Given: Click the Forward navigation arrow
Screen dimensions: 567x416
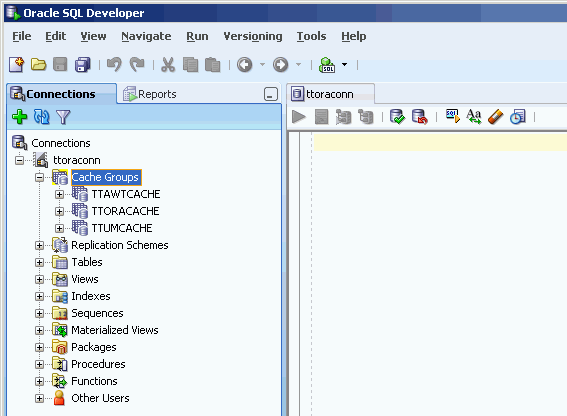Looking at the screenshot, I should pos(281,65).
